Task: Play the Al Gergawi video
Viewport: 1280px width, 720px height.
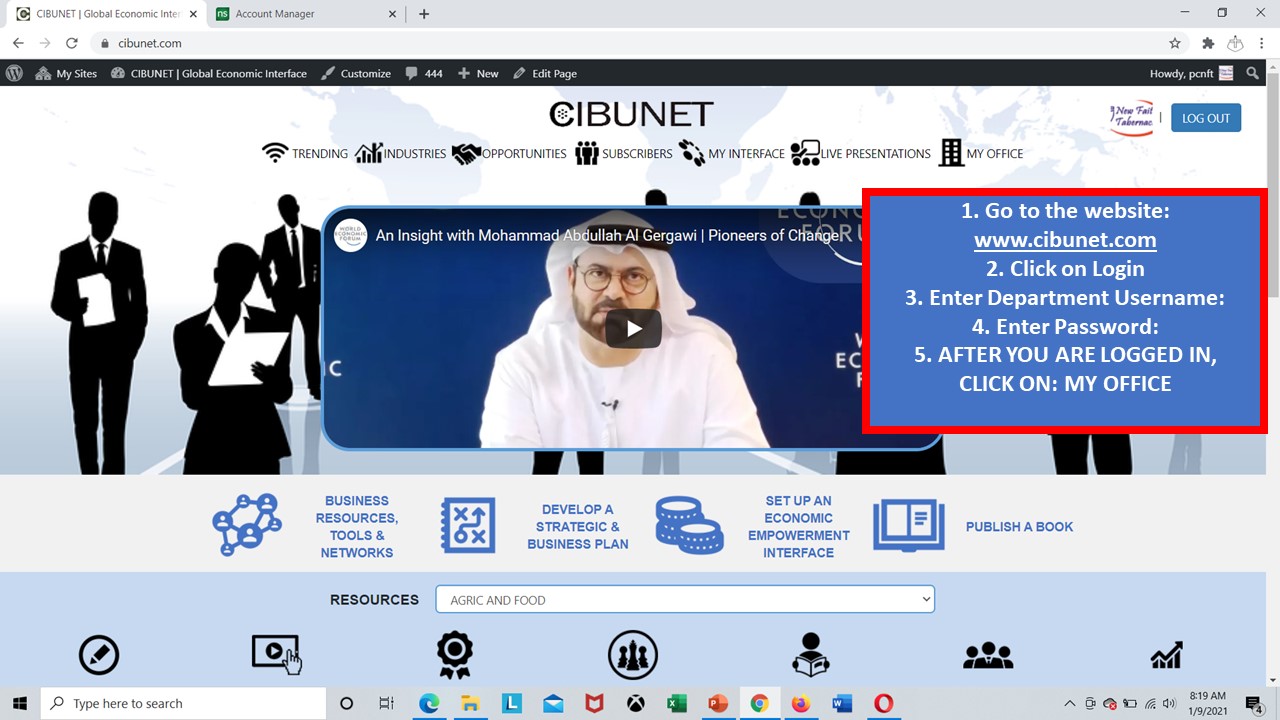Action: tap(633, 329)
